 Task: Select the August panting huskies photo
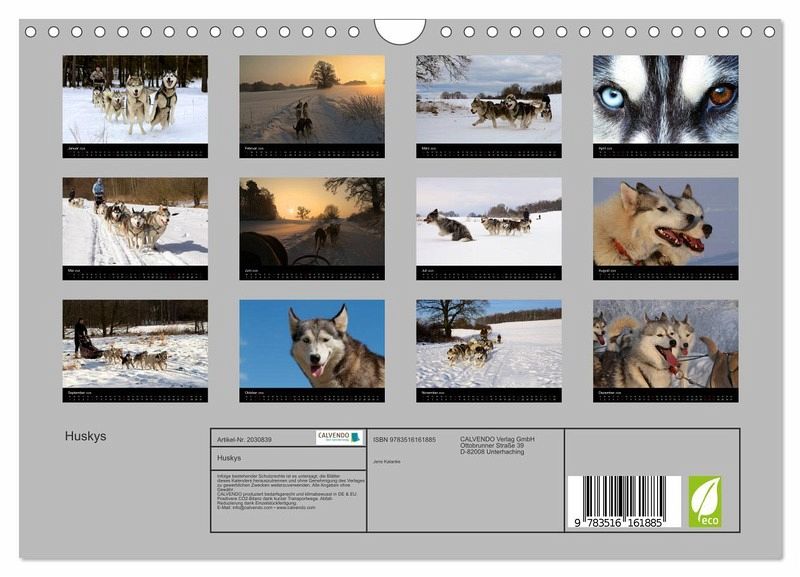pos(665,221)
